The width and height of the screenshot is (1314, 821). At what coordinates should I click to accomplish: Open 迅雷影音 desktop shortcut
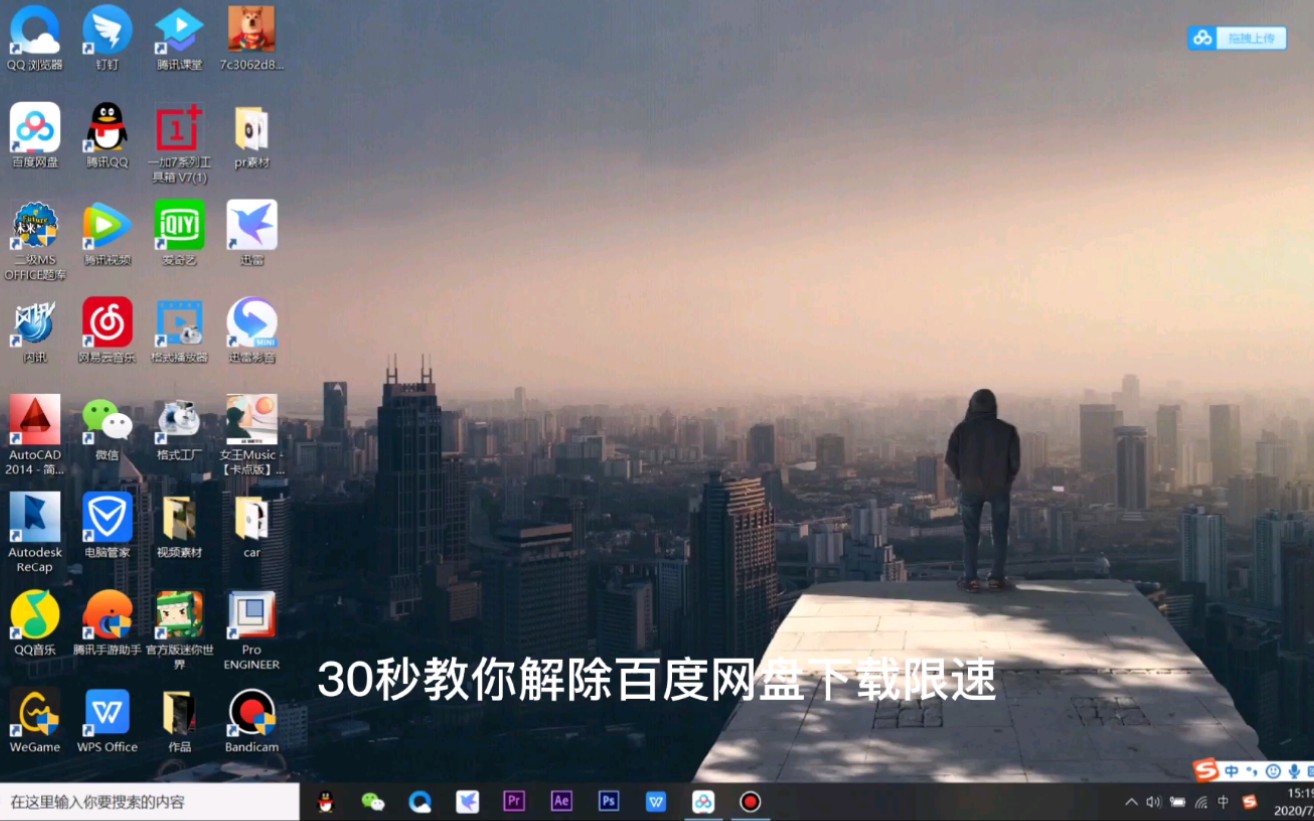point(251,330)
